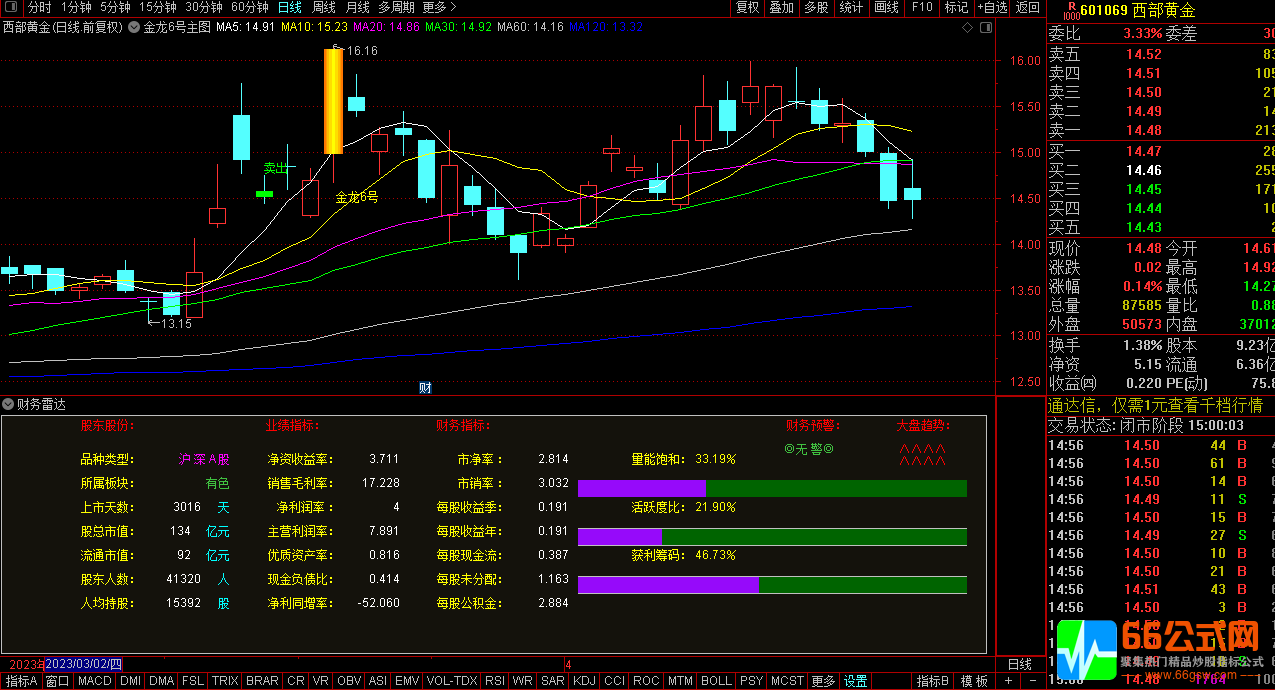
Task: Switch to SAR indicator
Action: click(552, 681)
